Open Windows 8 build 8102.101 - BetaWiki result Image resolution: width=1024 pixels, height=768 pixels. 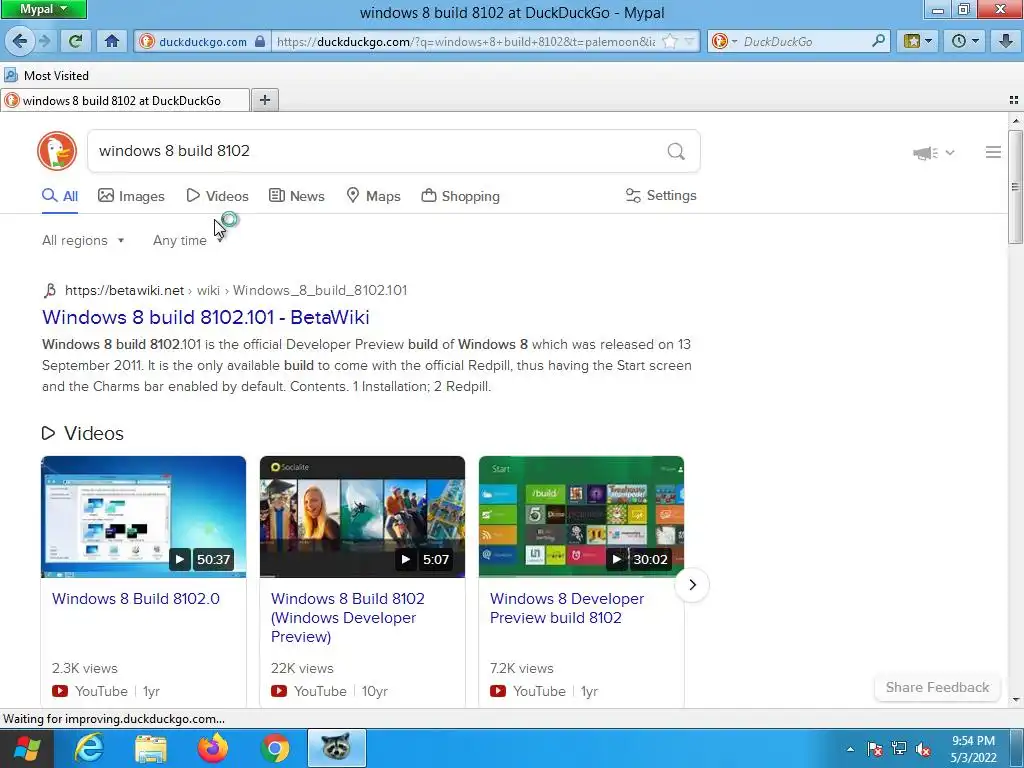(x=206, y=317)
